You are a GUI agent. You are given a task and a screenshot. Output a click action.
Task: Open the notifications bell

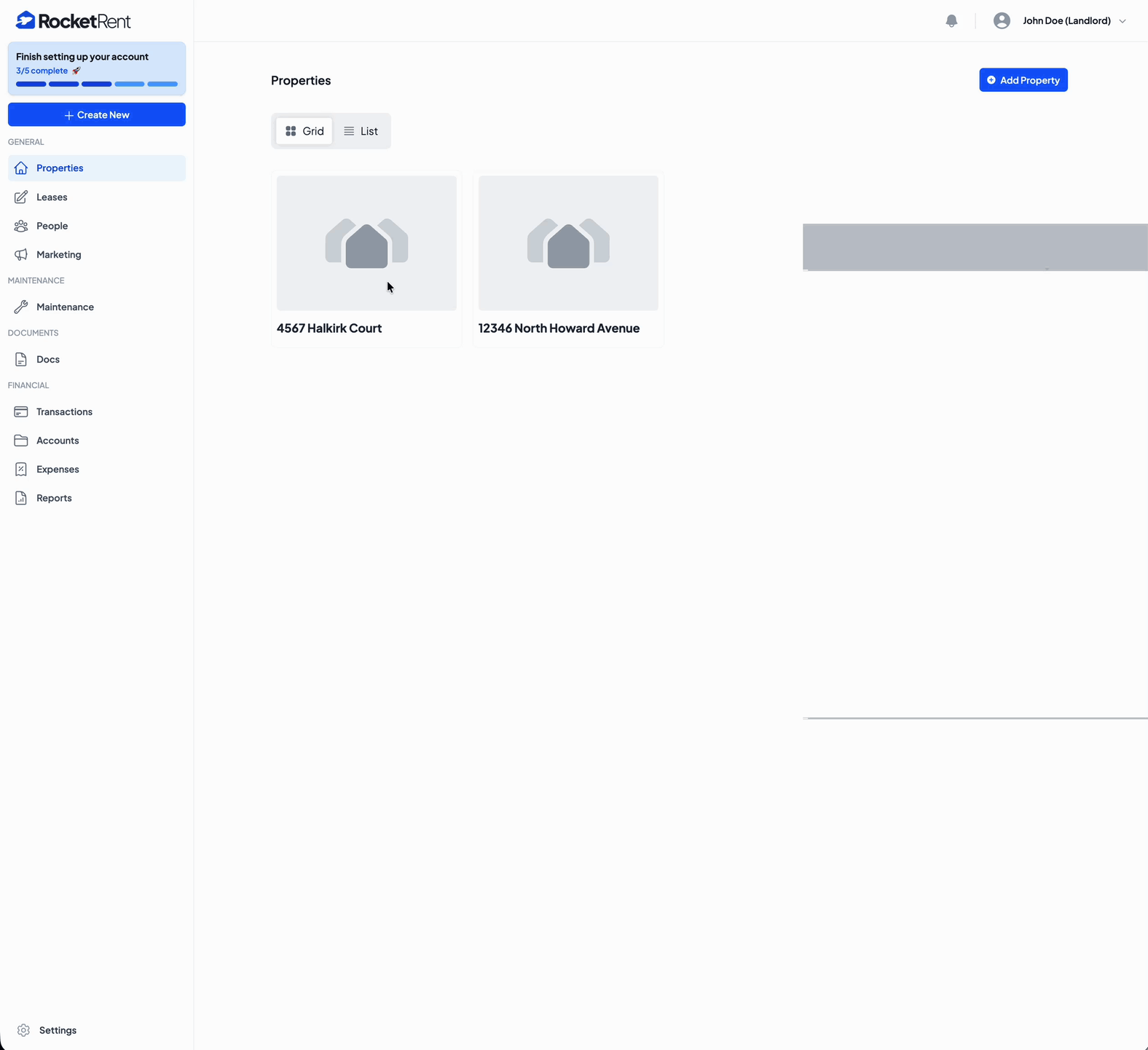coord(951,21)
